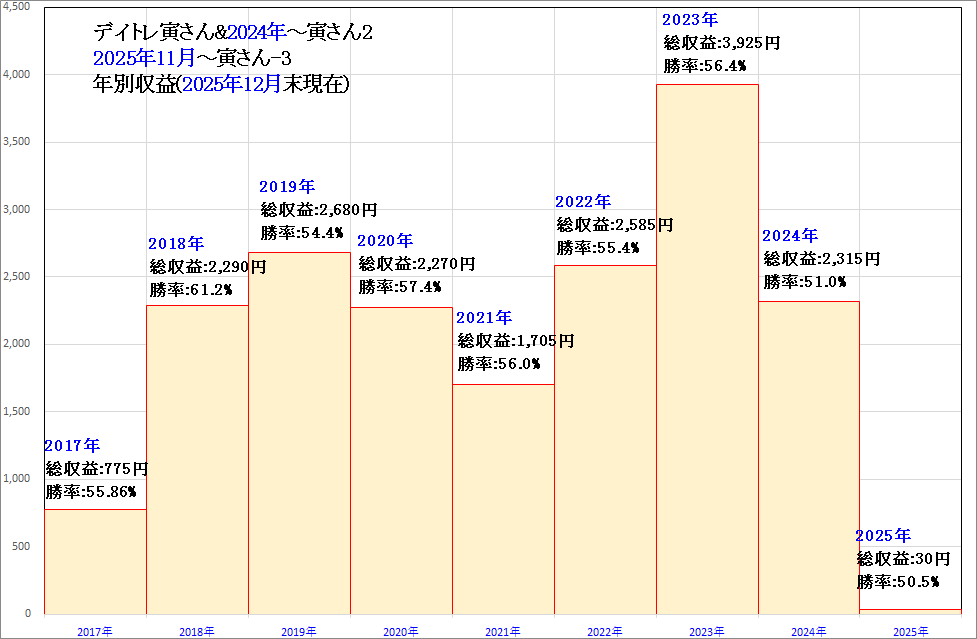Image resolution: width=977 pixels, height=639 pixels.
Task: Select the 2017 yearly profit bar
Action: point(95,561)
